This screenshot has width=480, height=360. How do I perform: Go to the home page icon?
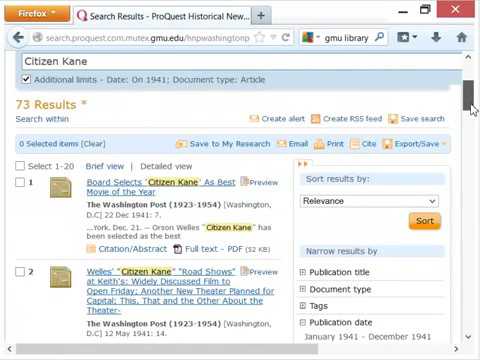(x=462, y=37)
